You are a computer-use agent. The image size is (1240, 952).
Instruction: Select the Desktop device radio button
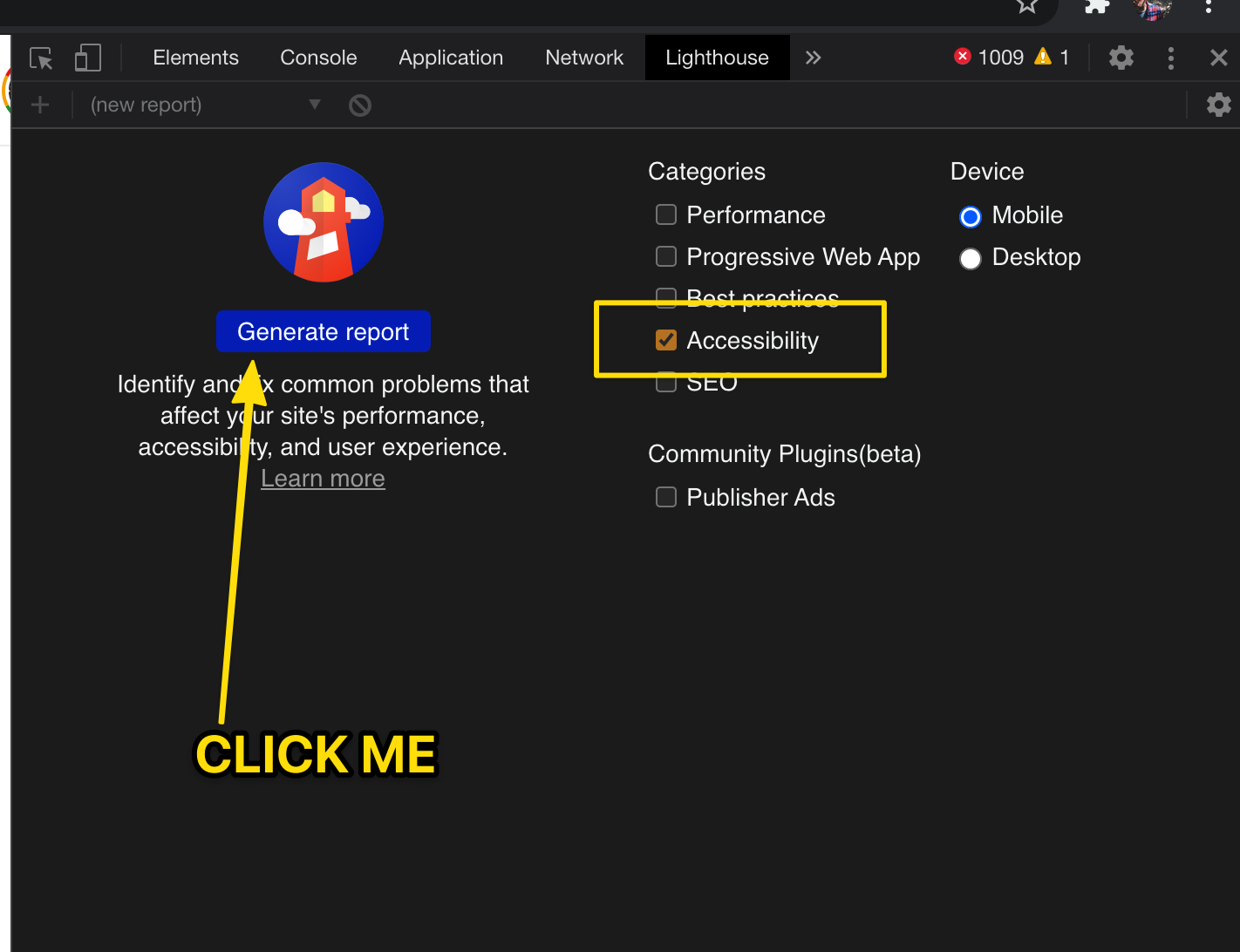(x=971, y=258)
